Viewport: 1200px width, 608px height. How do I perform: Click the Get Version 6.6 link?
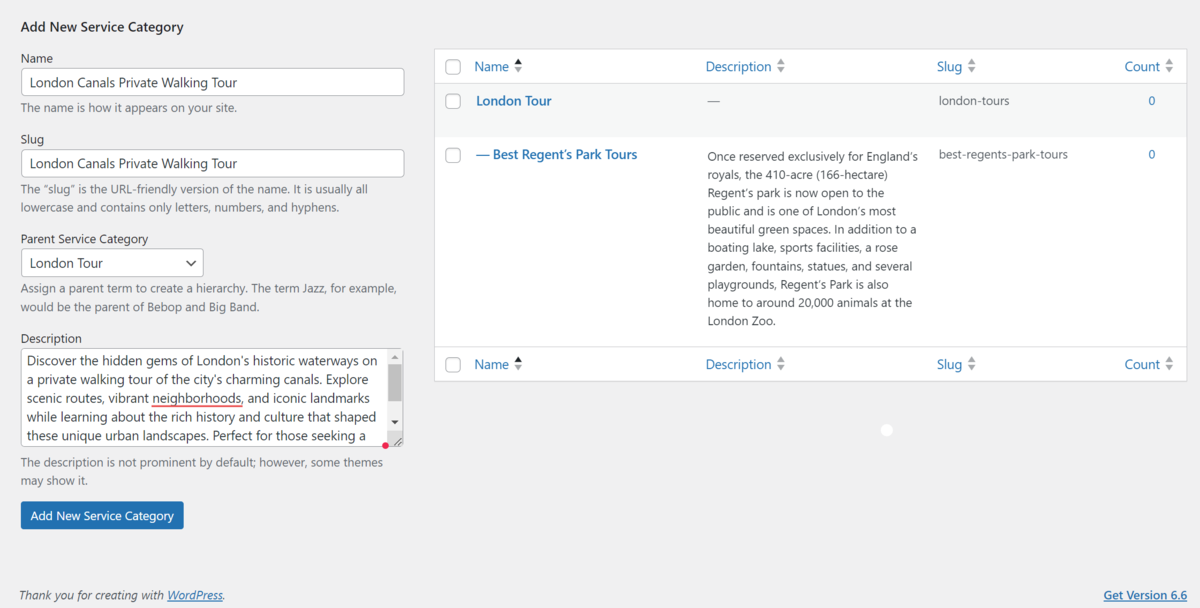click(1145, 595)
